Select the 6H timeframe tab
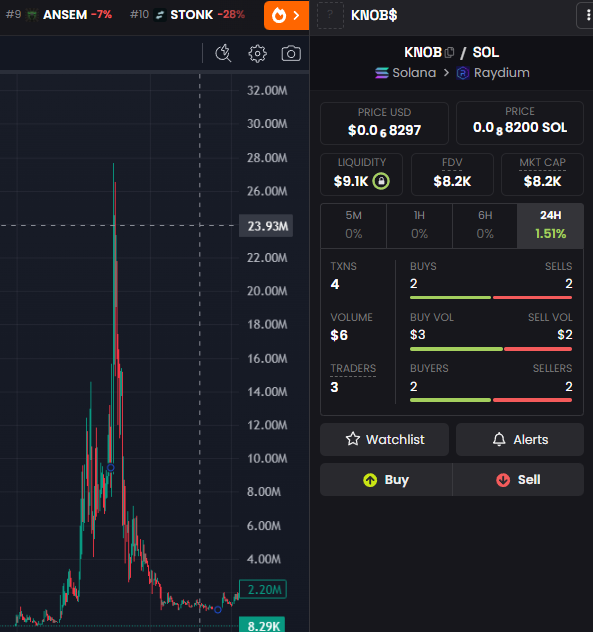The image size is (593, 632). click(x=485, y=225)
